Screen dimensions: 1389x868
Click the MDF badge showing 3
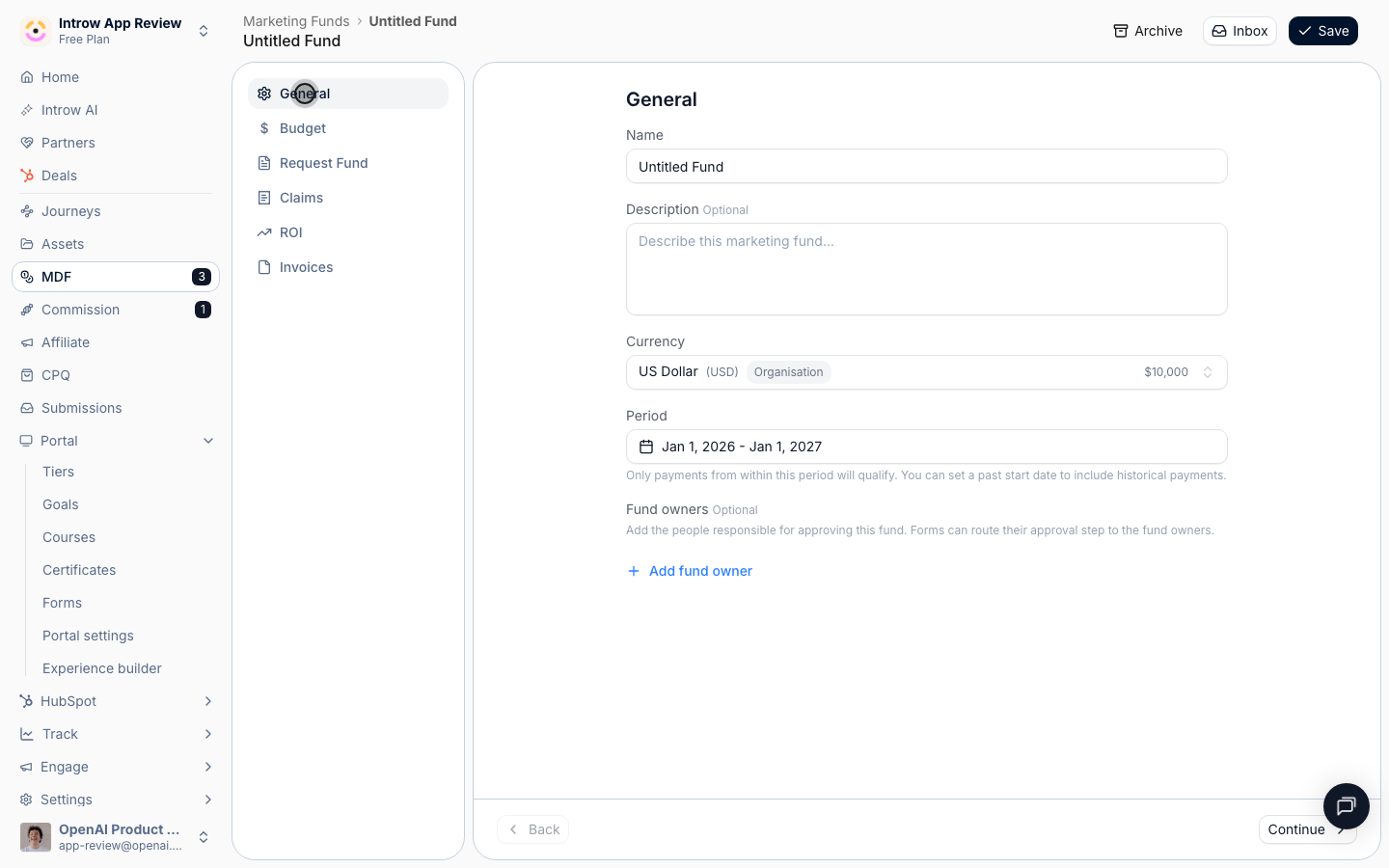[x=201, y=277]
